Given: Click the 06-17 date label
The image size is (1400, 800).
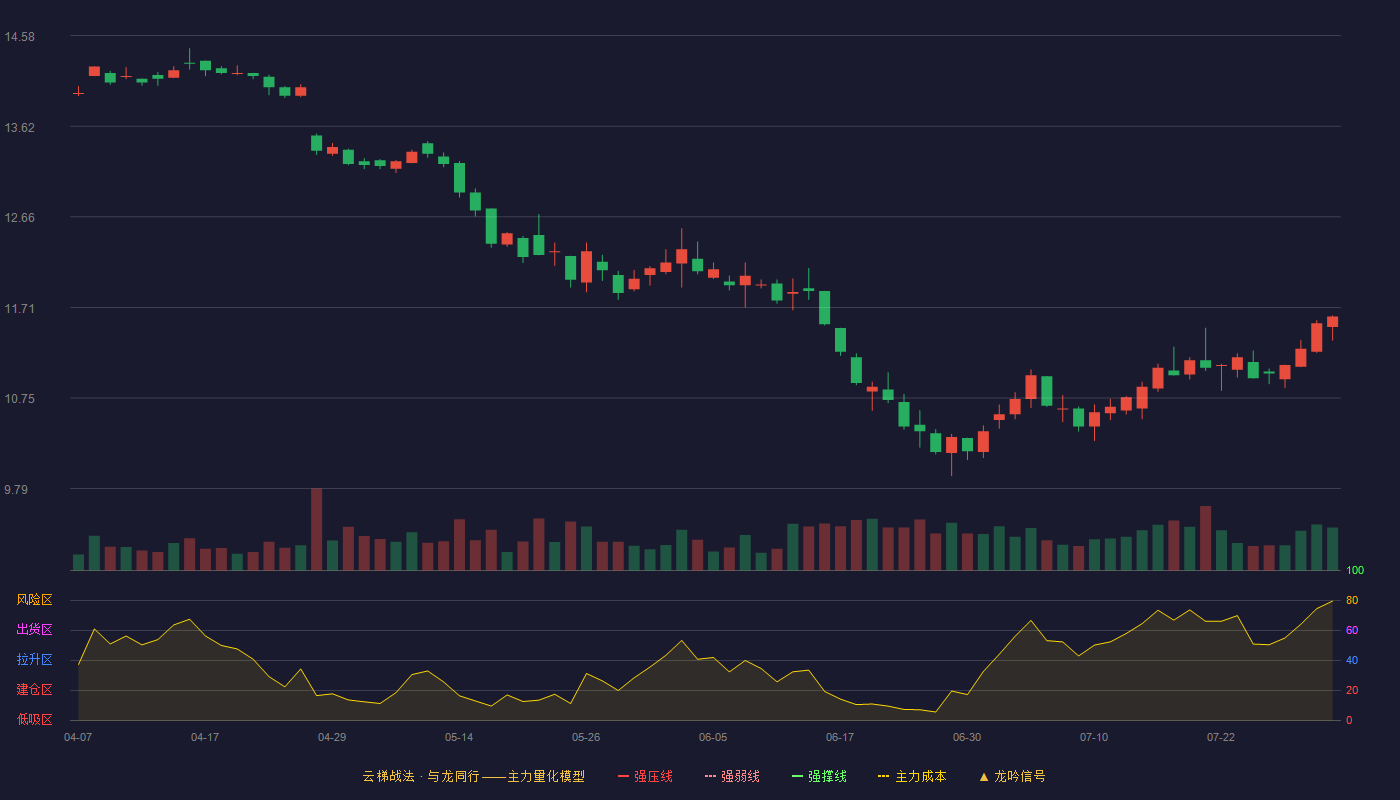Looking at the screenshot, I should [840, 737].
